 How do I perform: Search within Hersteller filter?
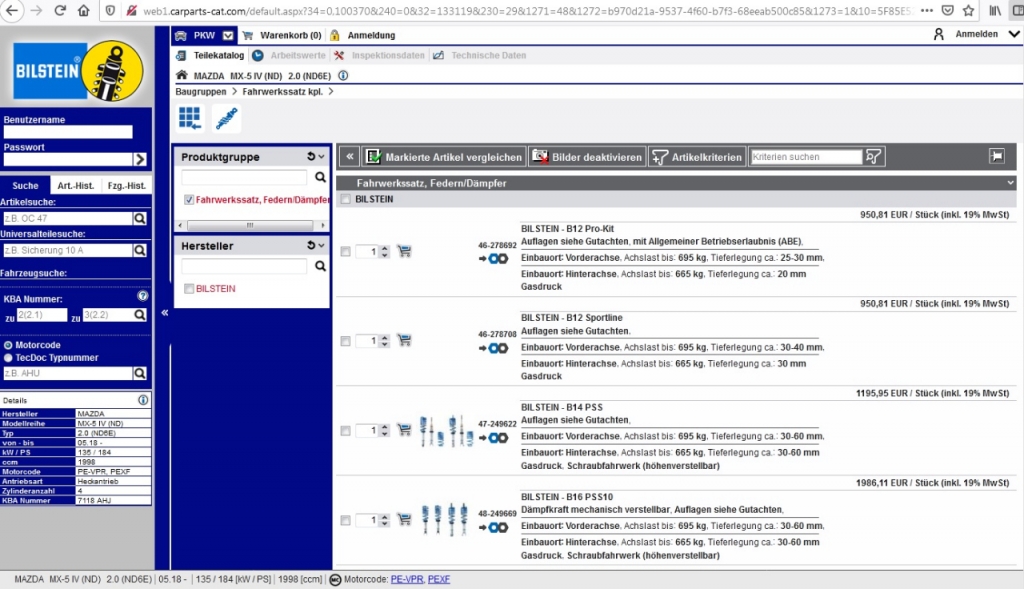point(320,266)
